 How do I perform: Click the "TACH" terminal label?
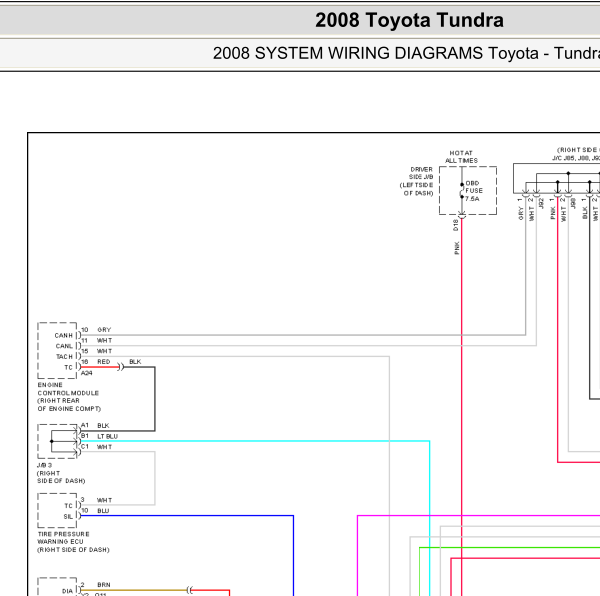point(64,357)
